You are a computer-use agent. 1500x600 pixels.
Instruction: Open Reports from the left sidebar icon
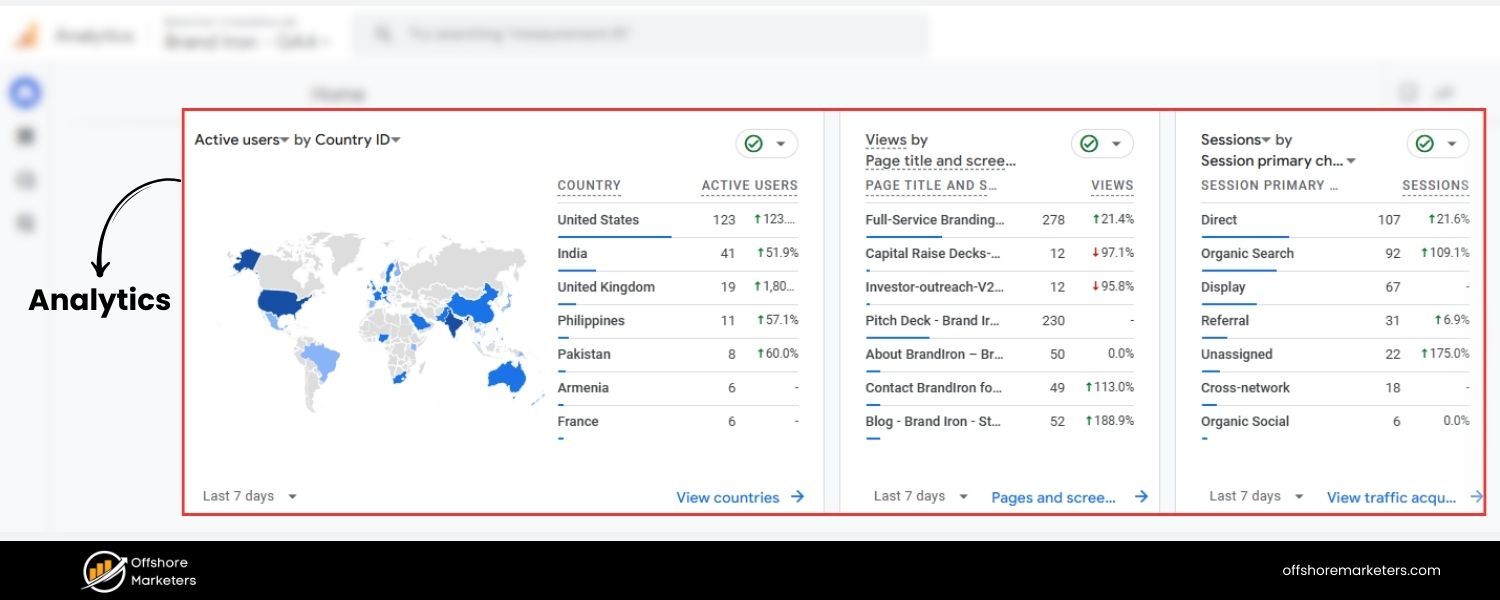tap(24, 135)
